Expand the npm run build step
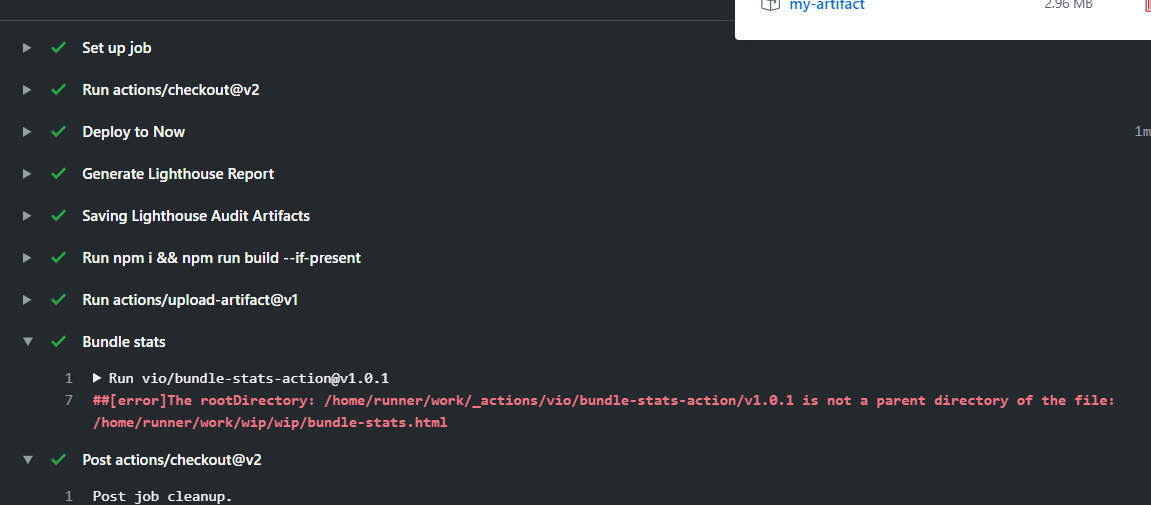 click(x=27, y=258)
